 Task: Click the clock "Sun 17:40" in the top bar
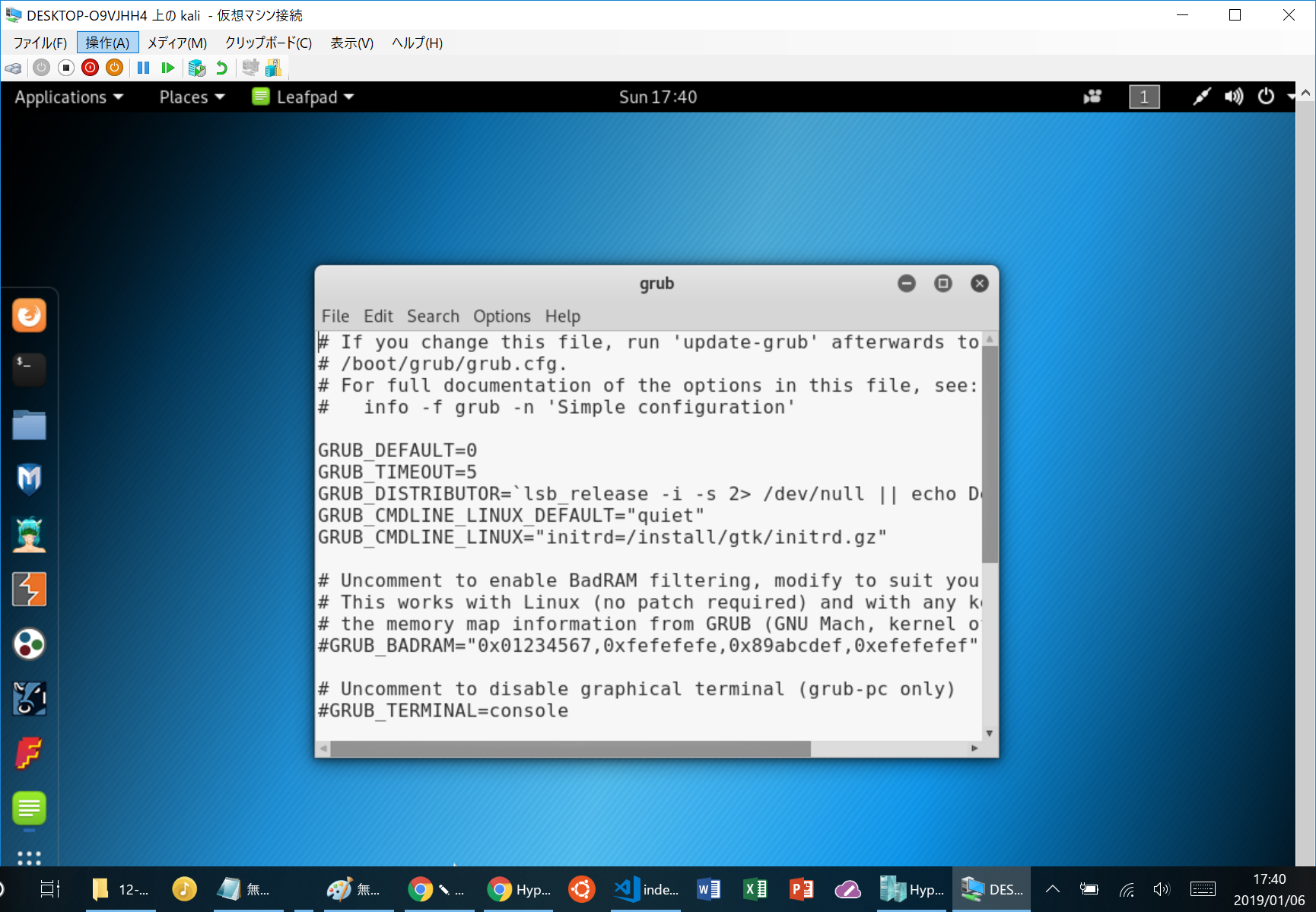[x=657, y=97]
